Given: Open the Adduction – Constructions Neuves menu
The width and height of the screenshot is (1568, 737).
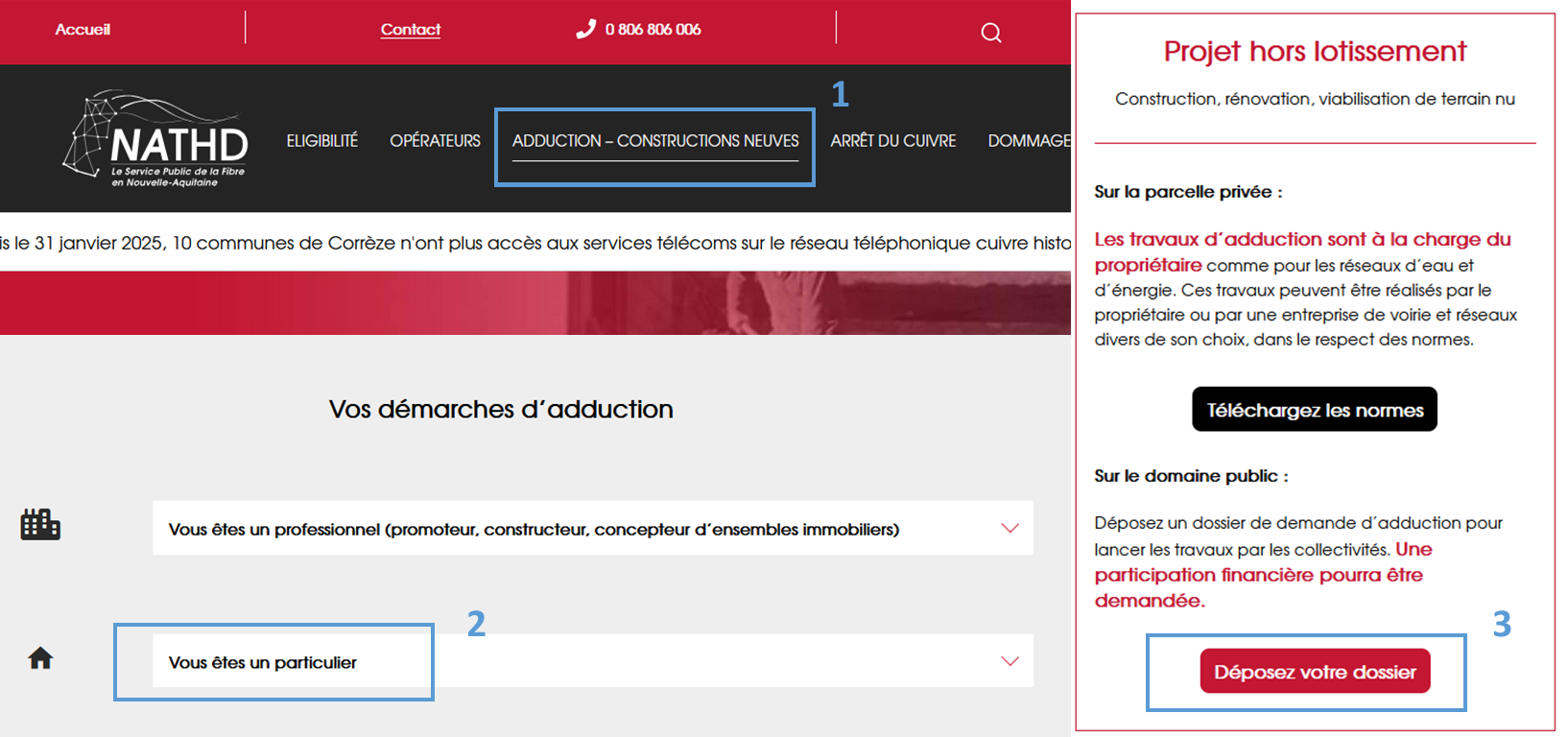Looking at the screenshot, I should pos(655,141).
